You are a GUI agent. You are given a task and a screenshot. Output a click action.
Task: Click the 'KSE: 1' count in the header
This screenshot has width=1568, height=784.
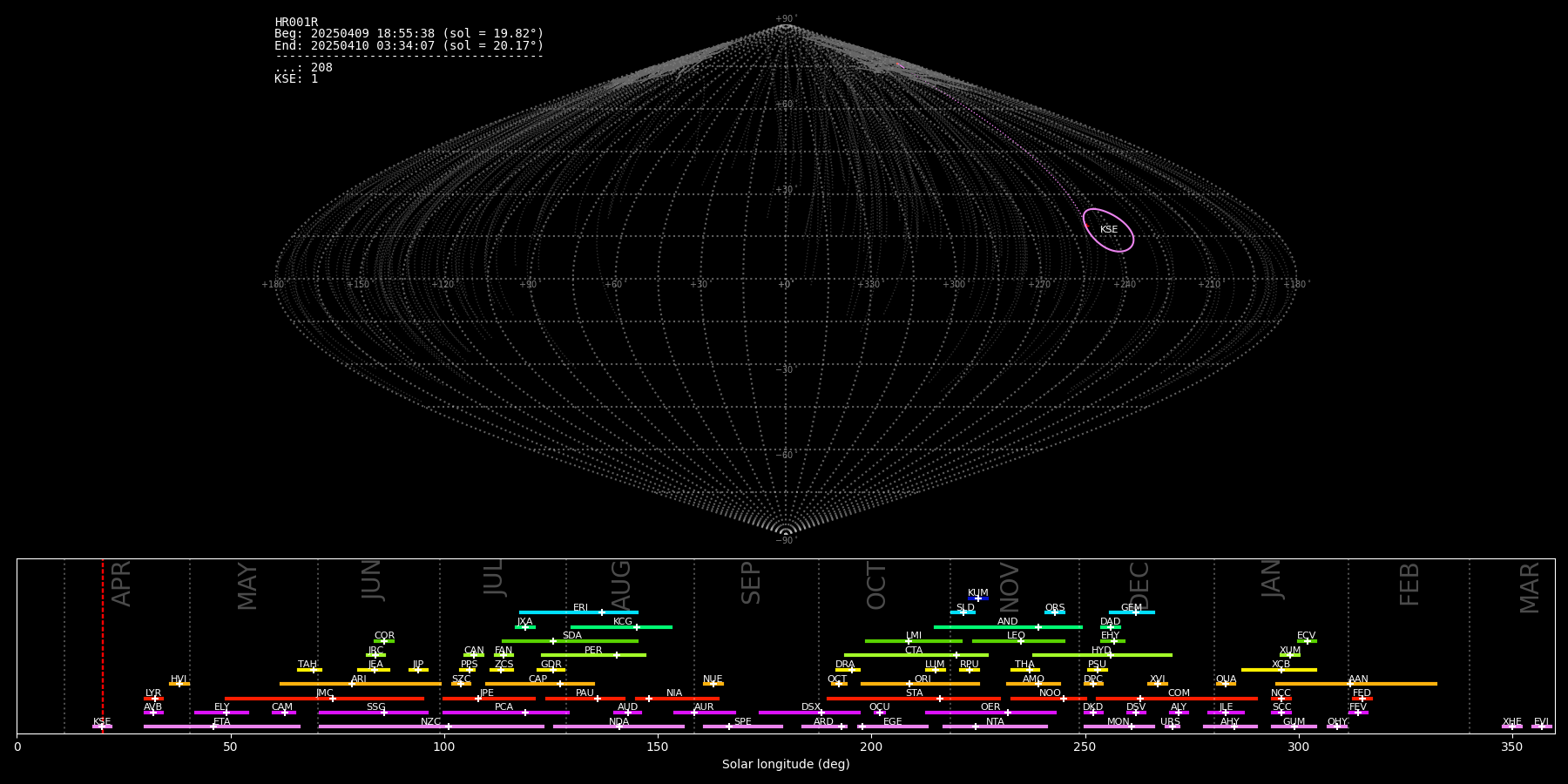click(x=296, y=78)
